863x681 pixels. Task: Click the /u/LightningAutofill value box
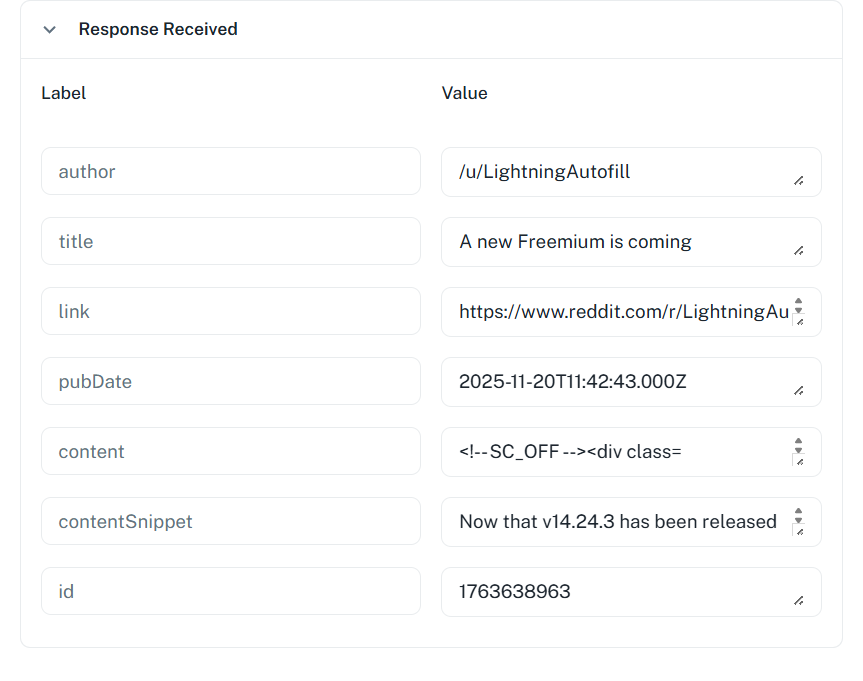point(620,172)
